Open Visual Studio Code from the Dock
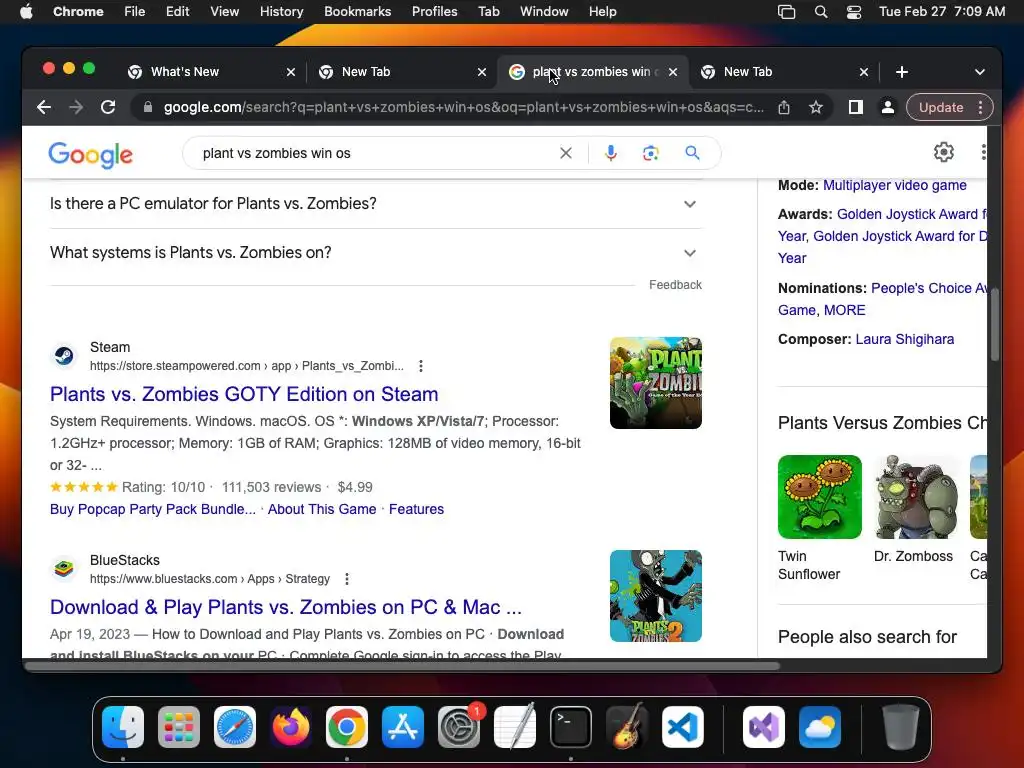1024x768 pixels. click(682, 727)
